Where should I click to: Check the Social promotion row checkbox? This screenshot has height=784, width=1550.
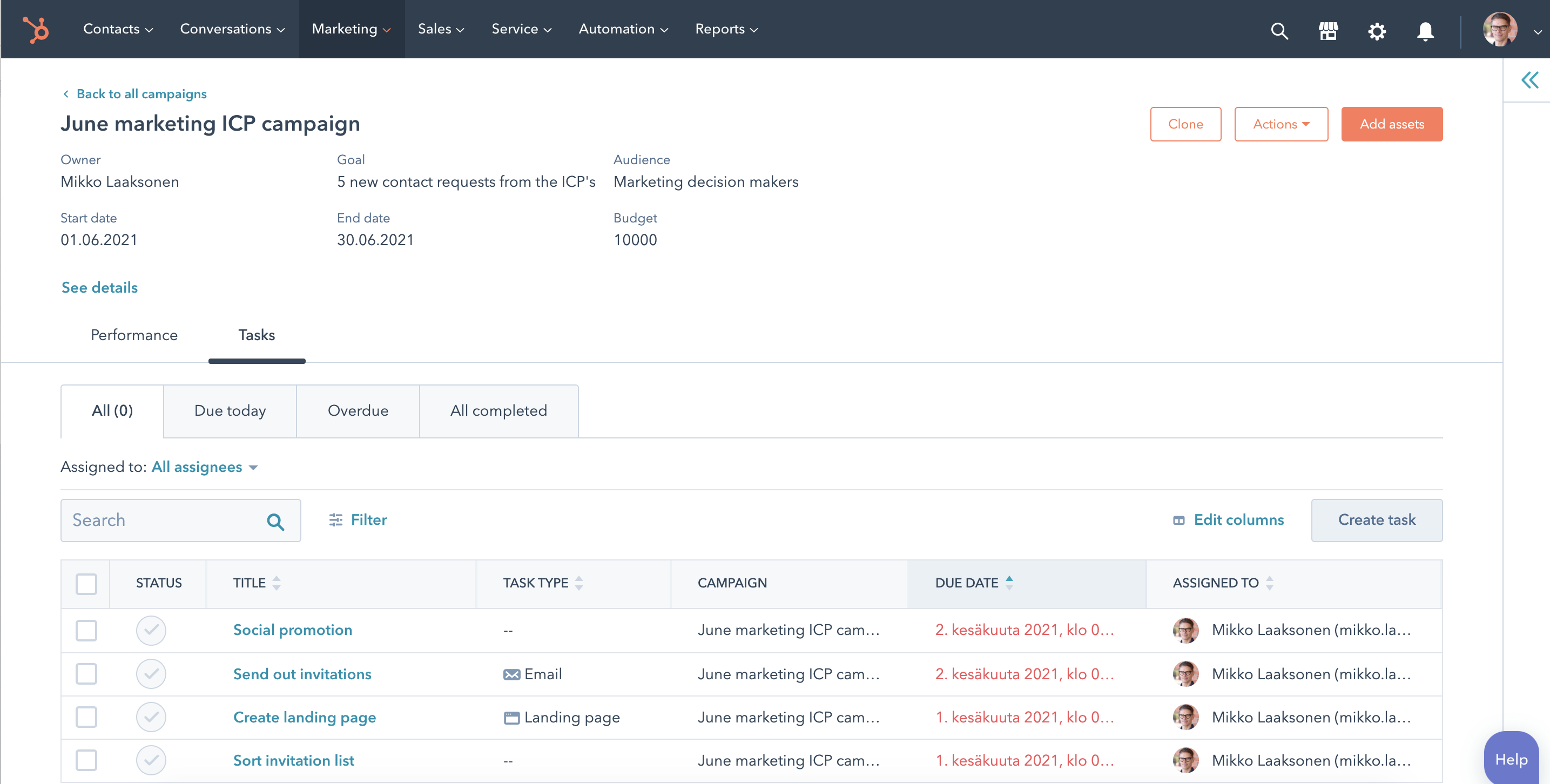85,631
